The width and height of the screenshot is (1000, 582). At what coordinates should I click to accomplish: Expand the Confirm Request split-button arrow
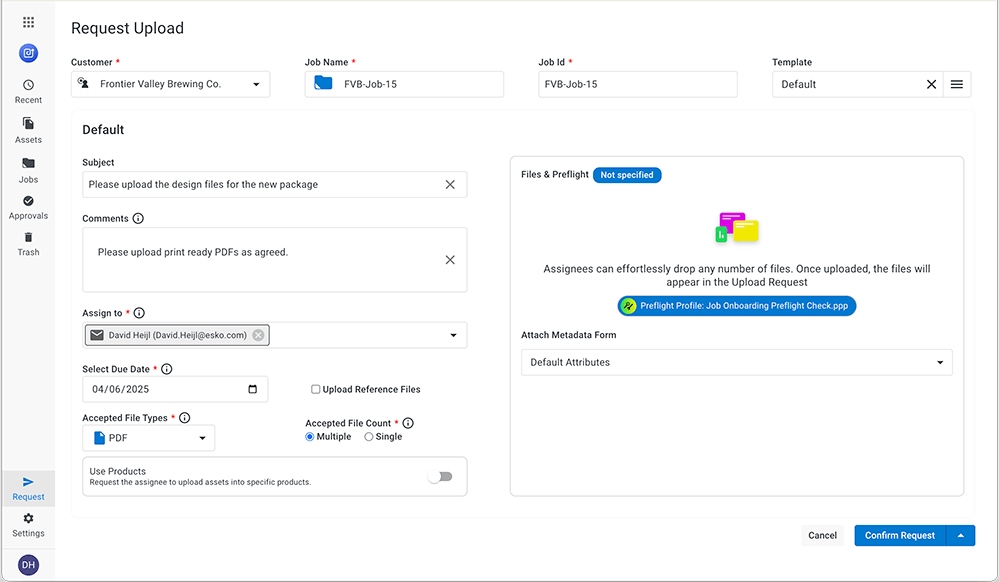[962, 535]
